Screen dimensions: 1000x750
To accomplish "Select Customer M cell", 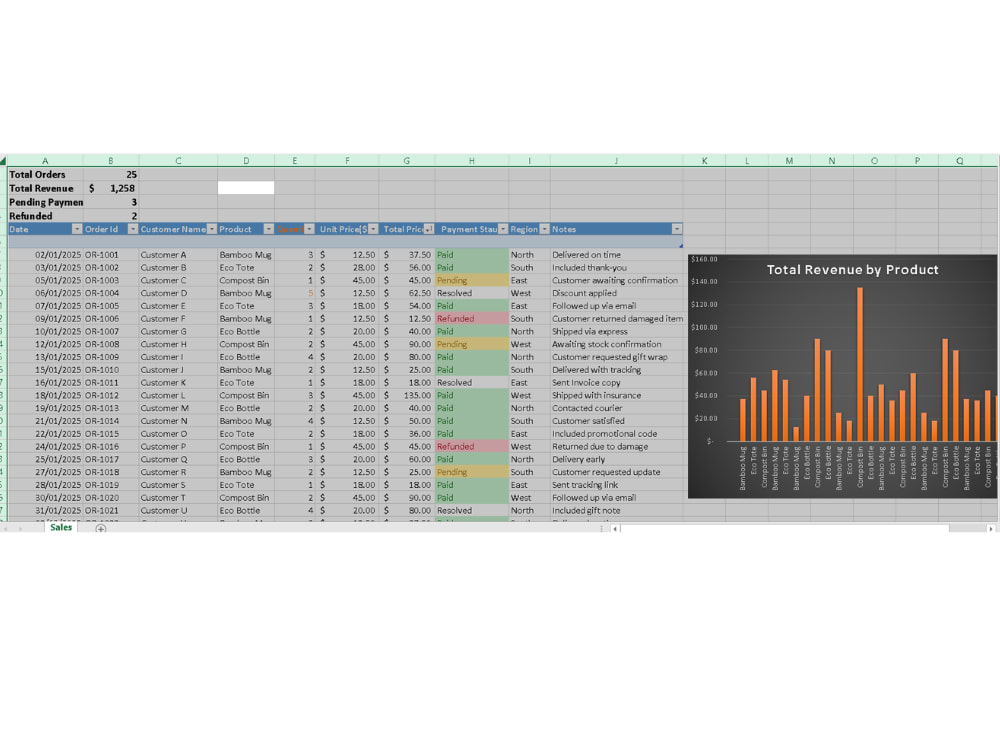I will coord(178,408).
